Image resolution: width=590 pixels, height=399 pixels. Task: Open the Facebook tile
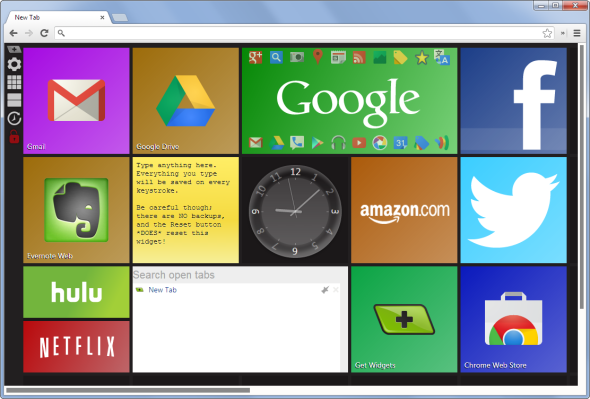[x=514, y=101]
